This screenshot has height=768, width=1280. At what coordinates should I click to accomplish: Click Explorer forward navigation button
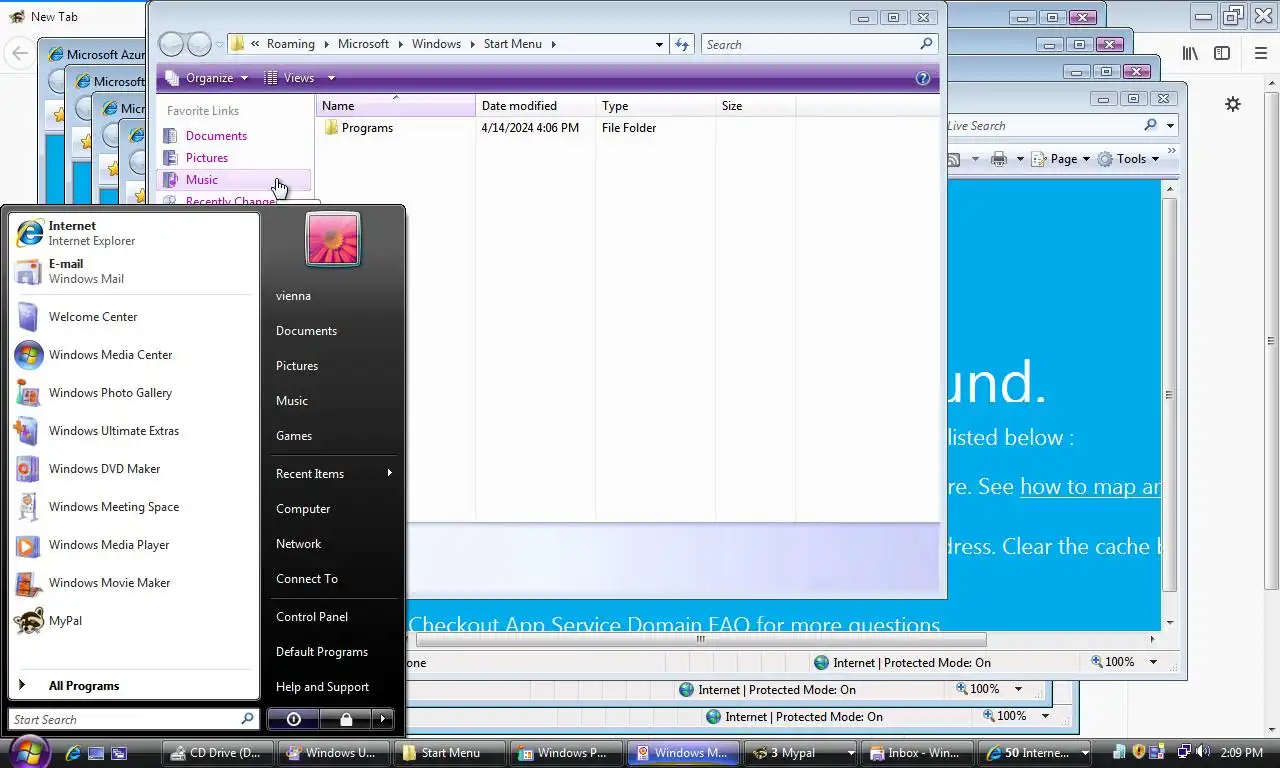199,44
